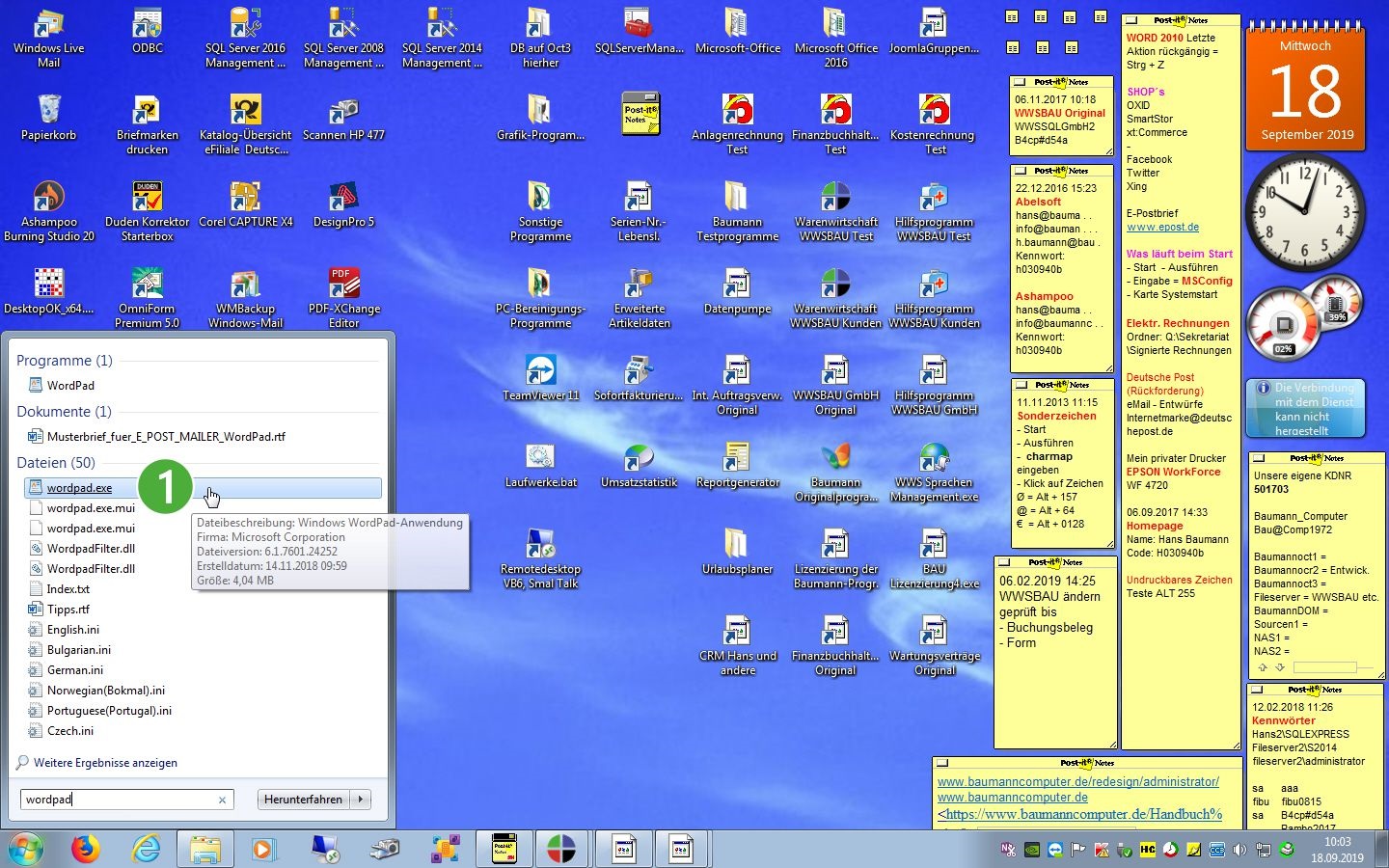Select the Kostenrechnung Test icon
Viewport: 1389px width, 868px height.
(x=934, y=125)
